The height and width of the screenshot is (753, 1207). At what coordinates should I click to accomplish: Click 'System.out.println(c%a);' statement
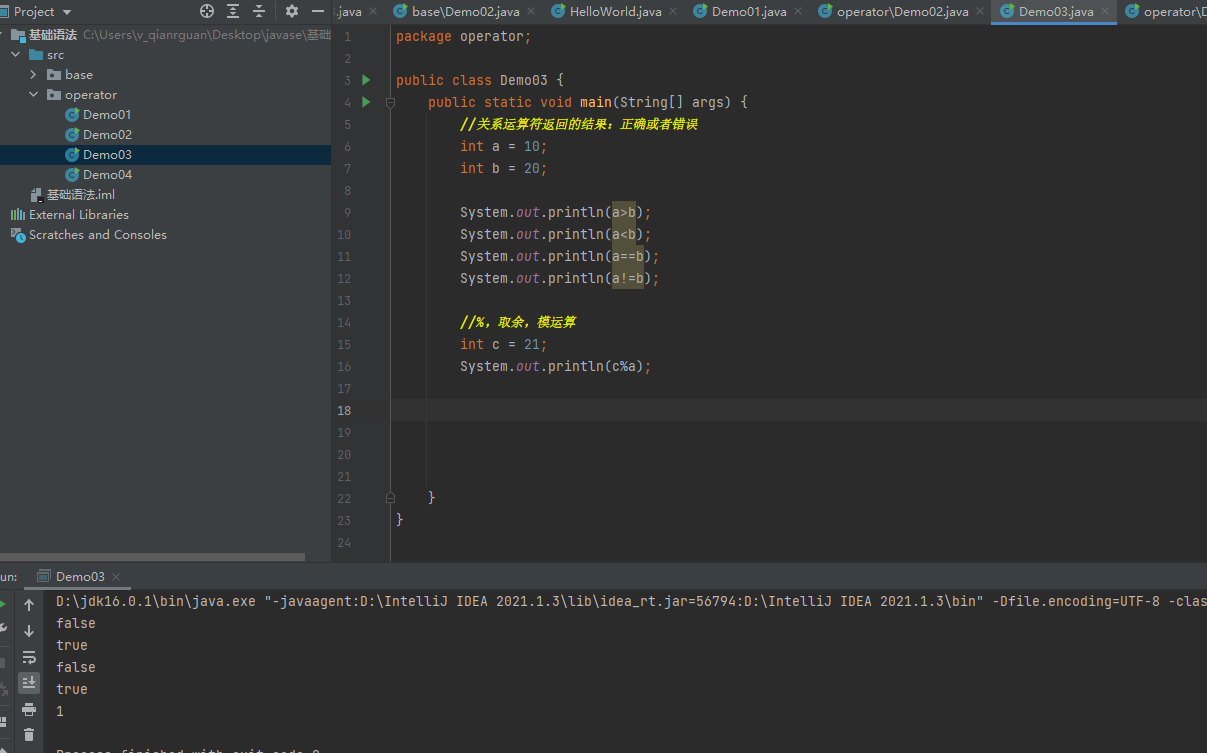pyautogui.click(x=556, y=366)
